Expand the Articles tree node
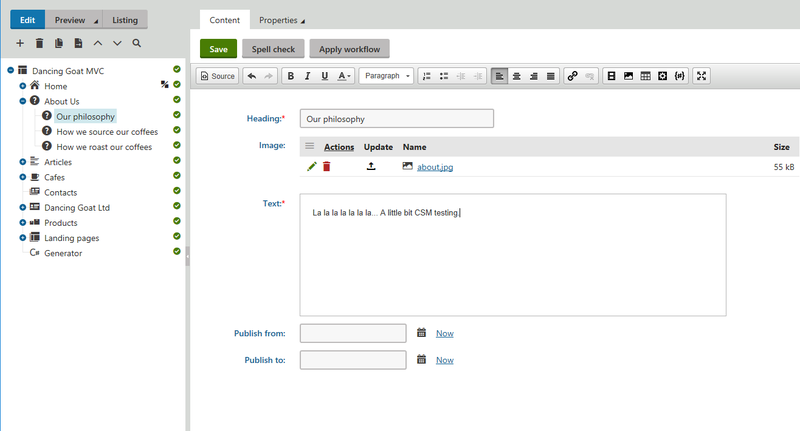This screenshot has height=431, width=800. coord(22,162)
